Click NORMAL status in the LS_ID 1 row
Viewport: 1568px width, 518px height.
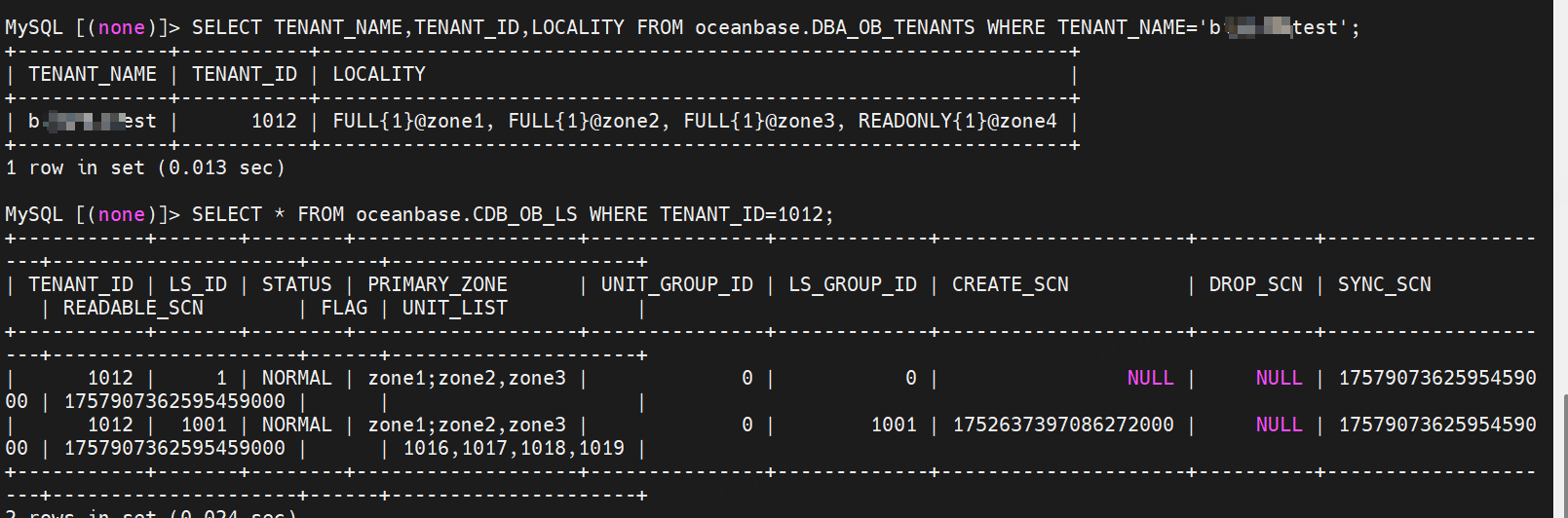point(297,378)
